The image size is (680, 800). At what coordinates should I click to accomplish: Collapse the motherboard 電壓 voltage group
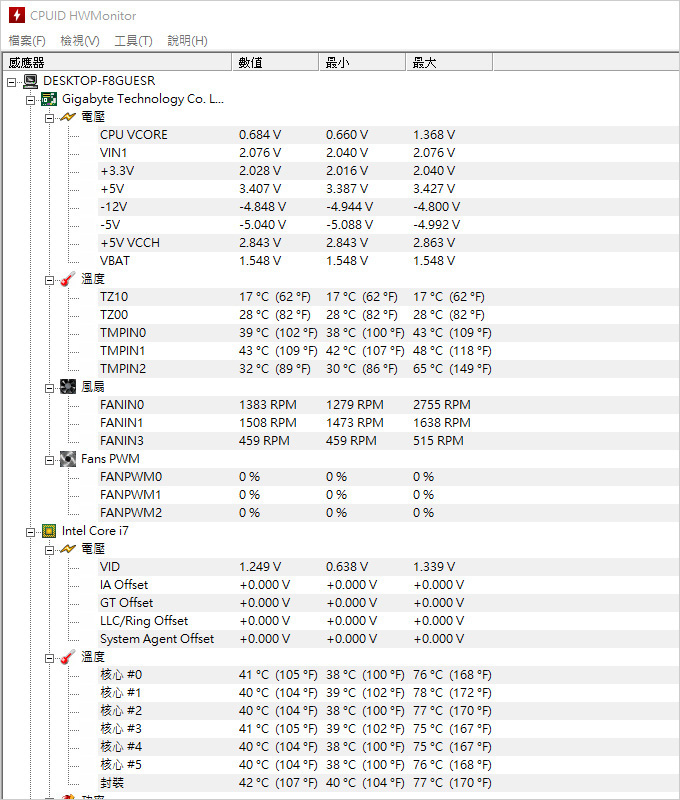49,118
